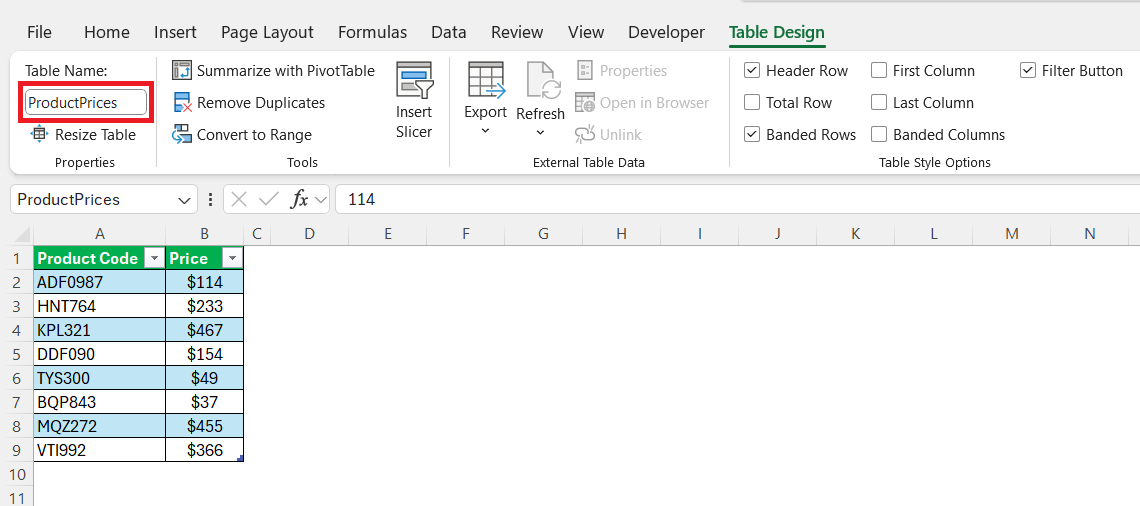Image resolution: width=1140 pixels, height=506 pixels.
Task: Click the Properties icon under External Table Data
Action: coord(585,71)
